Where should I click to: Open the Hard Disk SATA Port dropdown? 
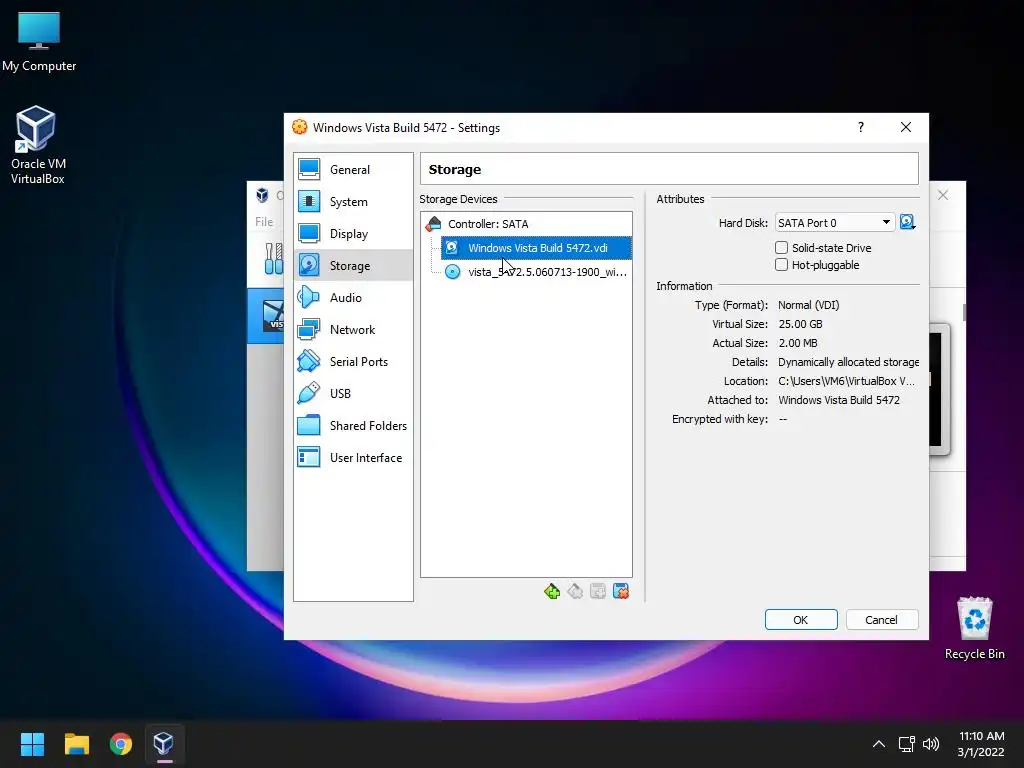(835, 223)
